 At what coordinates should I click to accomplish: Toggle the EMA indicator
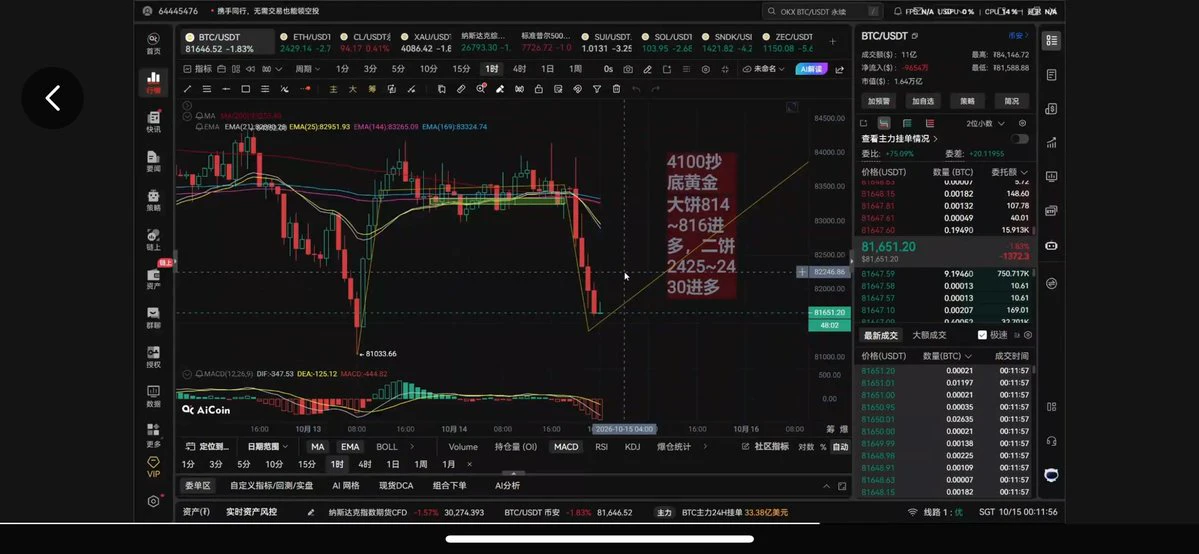click(x=350, y=447)
